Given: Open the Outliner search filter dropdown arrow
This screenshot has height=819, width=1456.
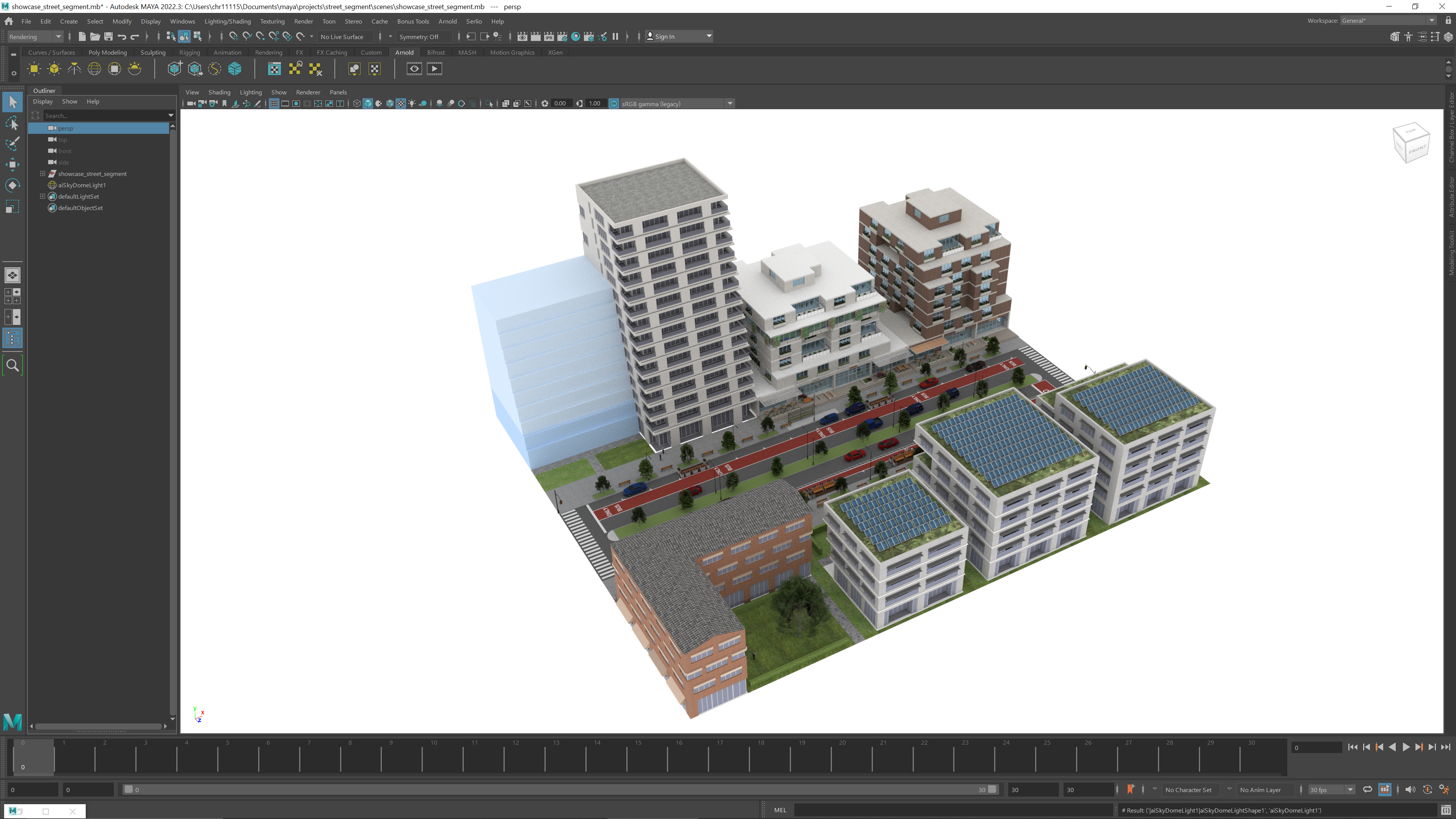Looking at the screenshot, I should pos(171,115).
